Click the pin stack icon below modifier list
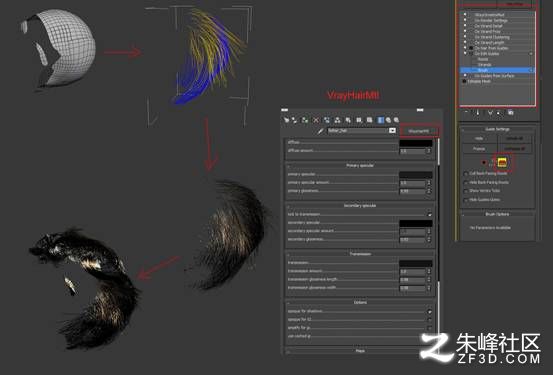 tap(467, 113)
